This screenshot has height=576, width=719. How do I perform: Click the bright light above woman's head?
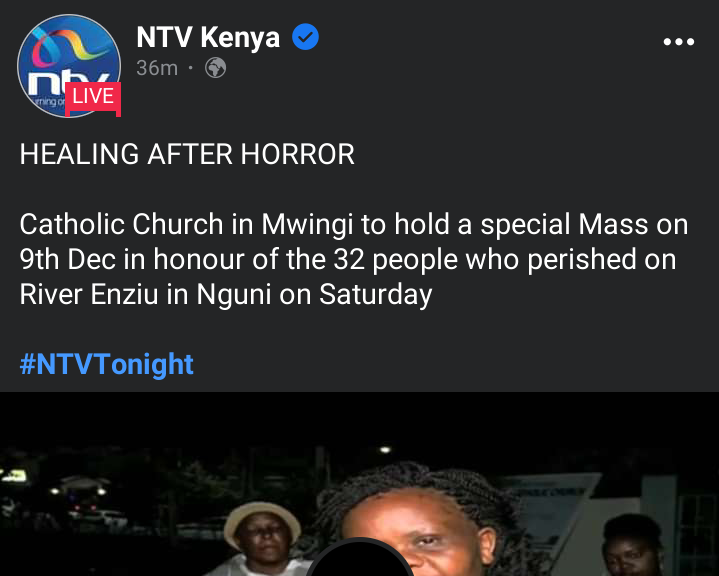tap(385, 449)
